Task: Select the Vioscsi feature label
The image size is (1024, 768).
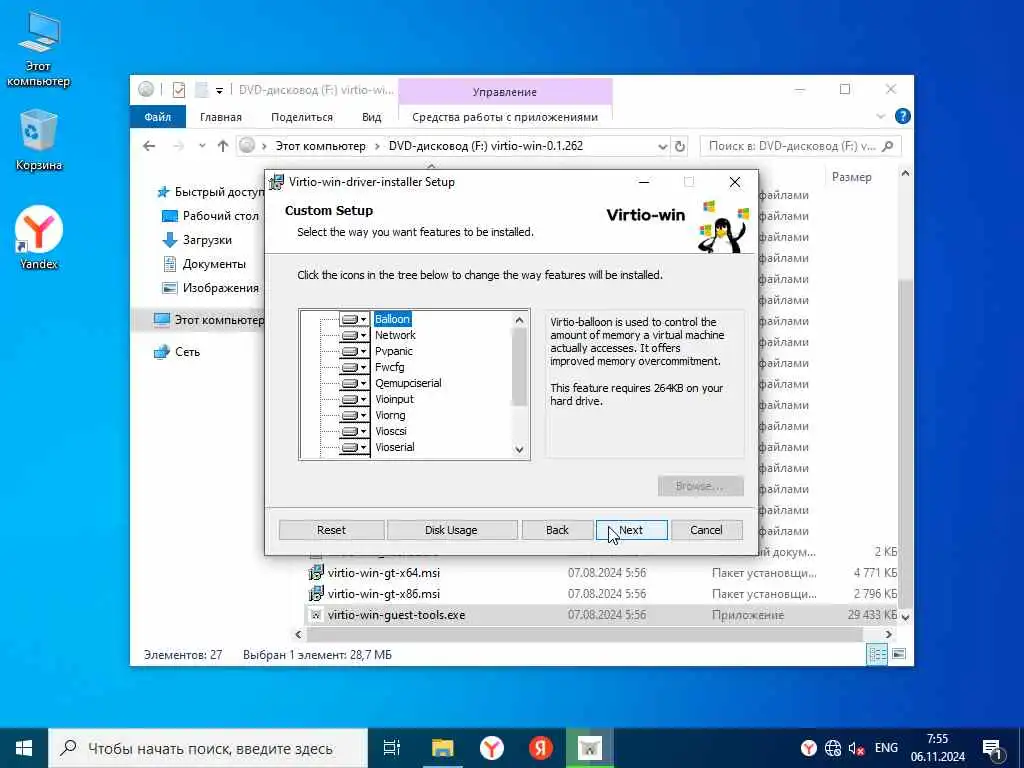Action: pos(391,431)
